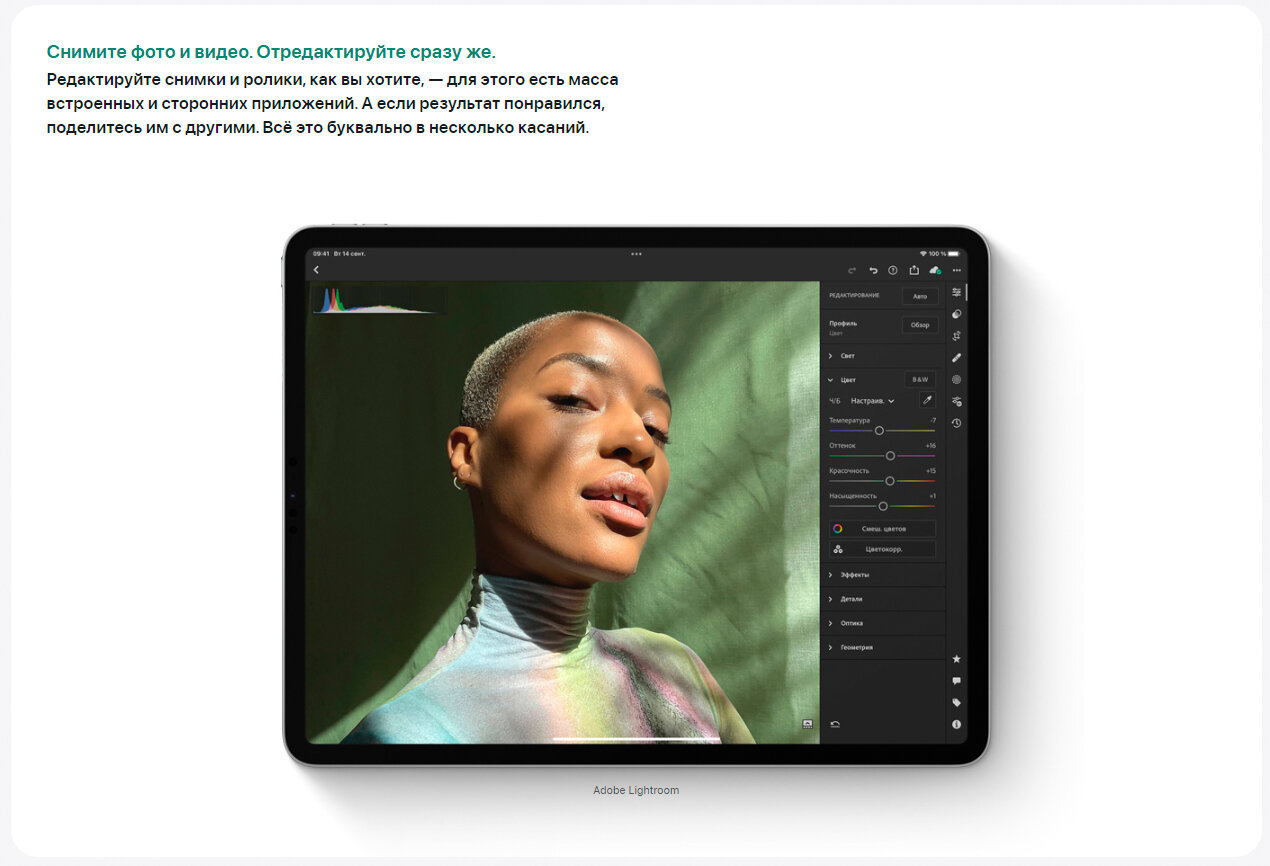Toggle the Авто auto-edit button
Screen dimensions: 1270x866
(919, 296)
